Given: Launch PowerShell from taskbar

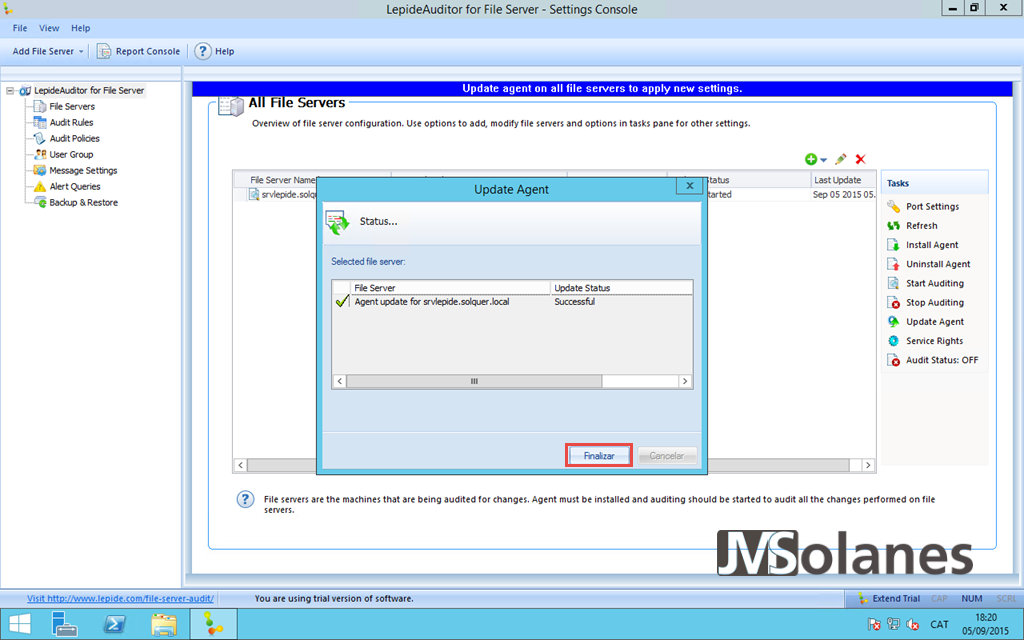Looking at the screenshot, I should coord(115,624).
